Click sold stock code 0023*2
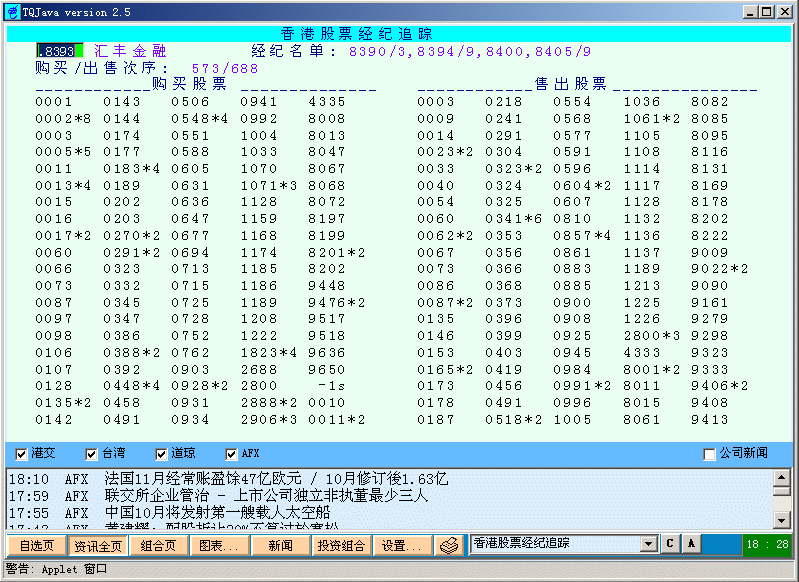The image size is (799, 582). coord(445,152)
